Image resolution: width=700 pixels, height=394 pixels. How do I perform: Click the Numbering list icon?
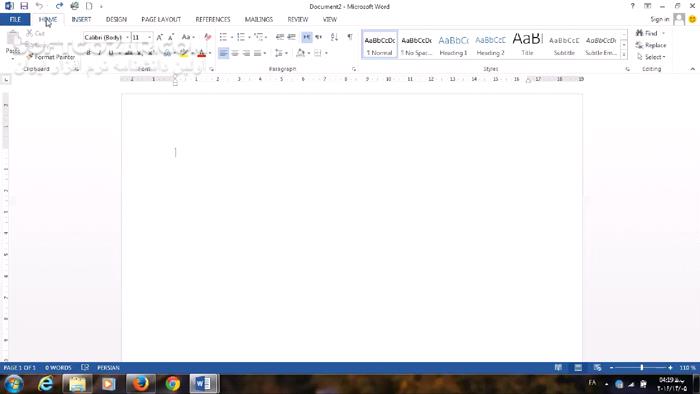pyautogui.click(x=241, y=37)
